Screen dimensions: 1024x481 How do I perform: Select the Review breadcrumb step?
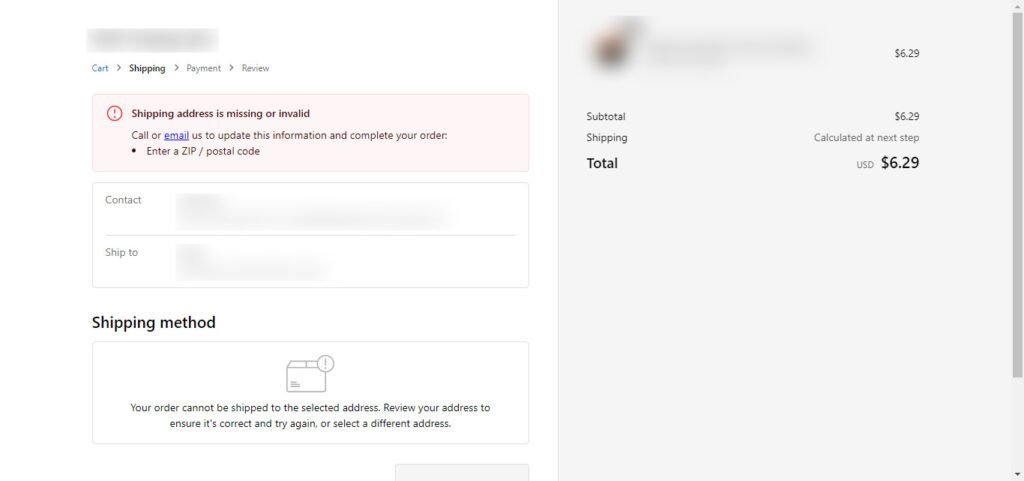[x=255, y=68]
